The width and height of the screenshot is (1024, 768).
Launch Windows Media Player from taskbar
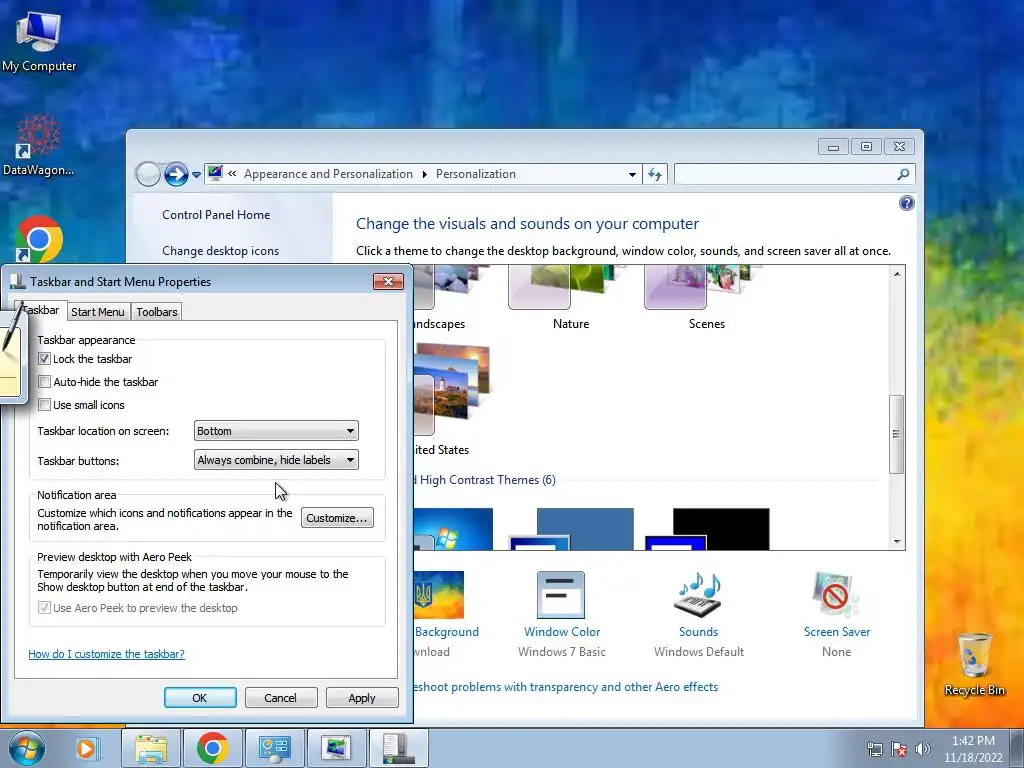[86, 748]
